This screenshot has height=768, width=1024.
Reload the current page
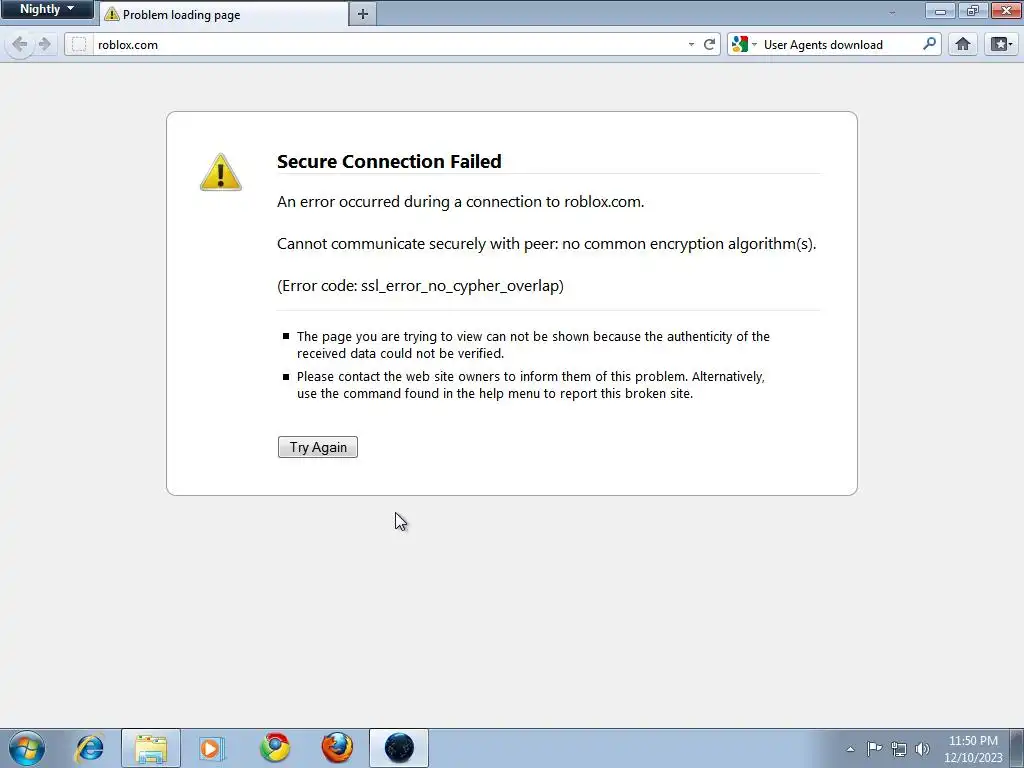coord(709,44)
